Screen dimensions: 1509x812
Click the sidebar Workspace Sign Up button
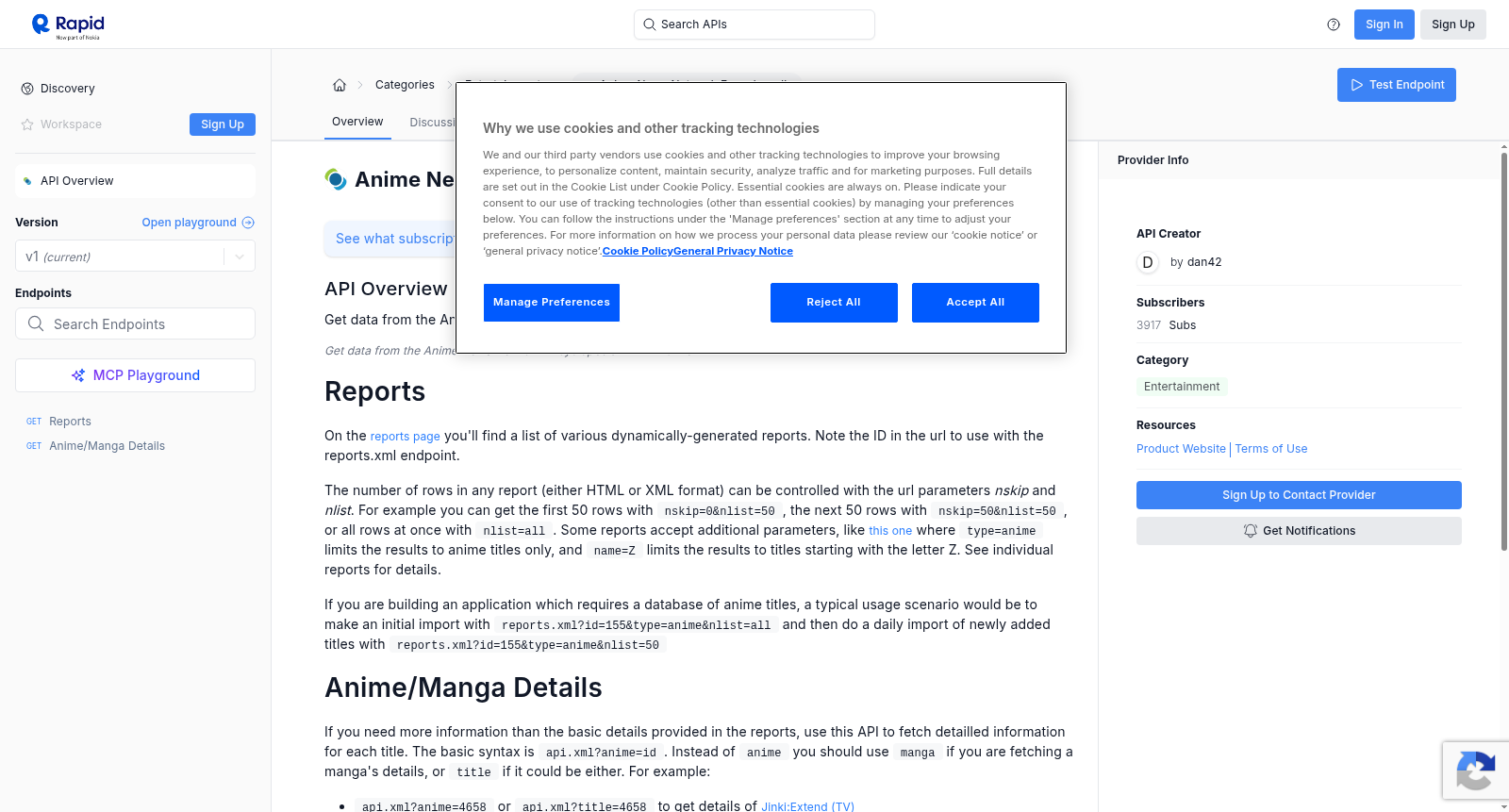click(x=223, y=124)
